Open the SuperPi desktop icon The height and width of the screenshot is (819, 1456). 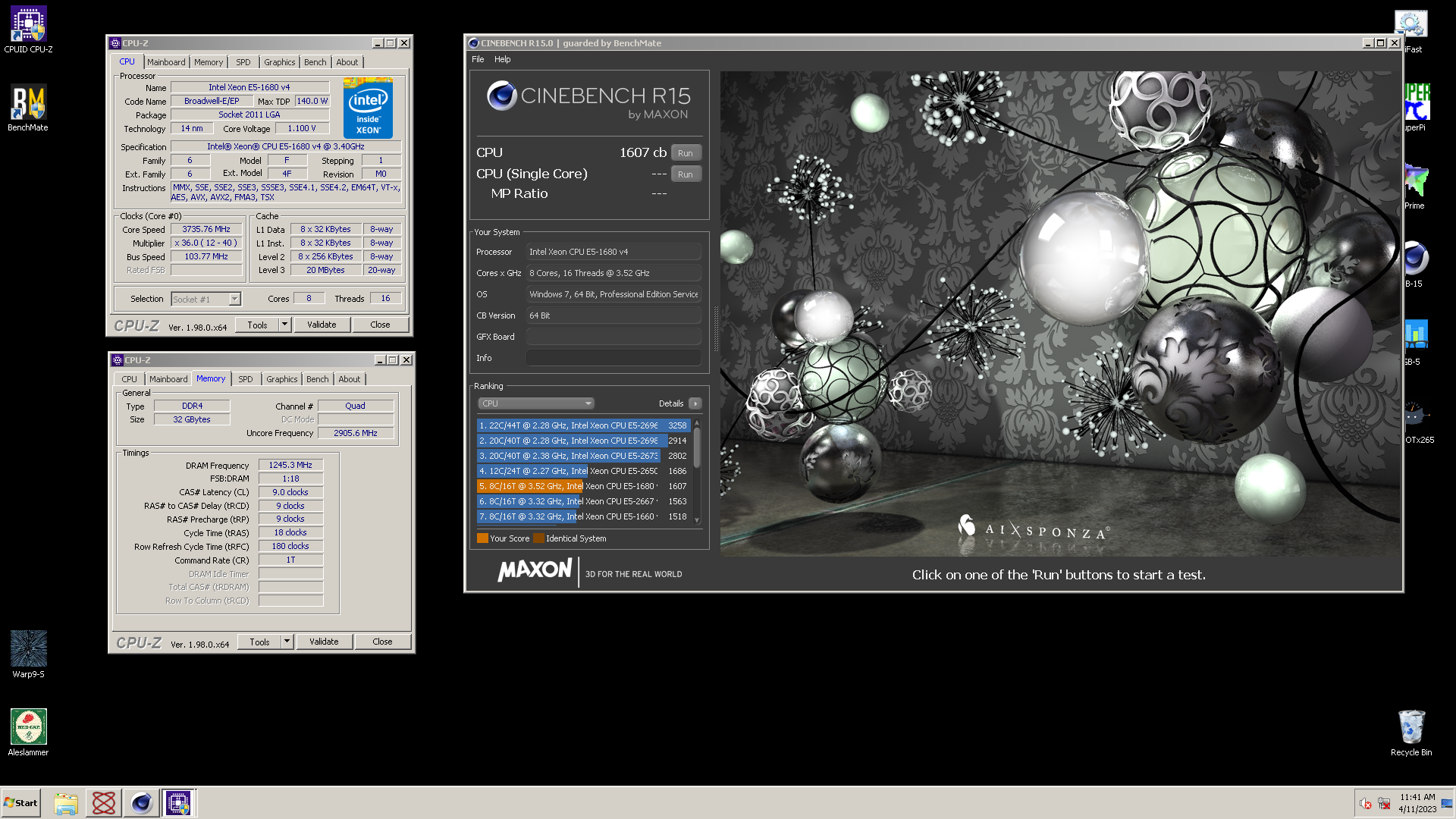1415,108
